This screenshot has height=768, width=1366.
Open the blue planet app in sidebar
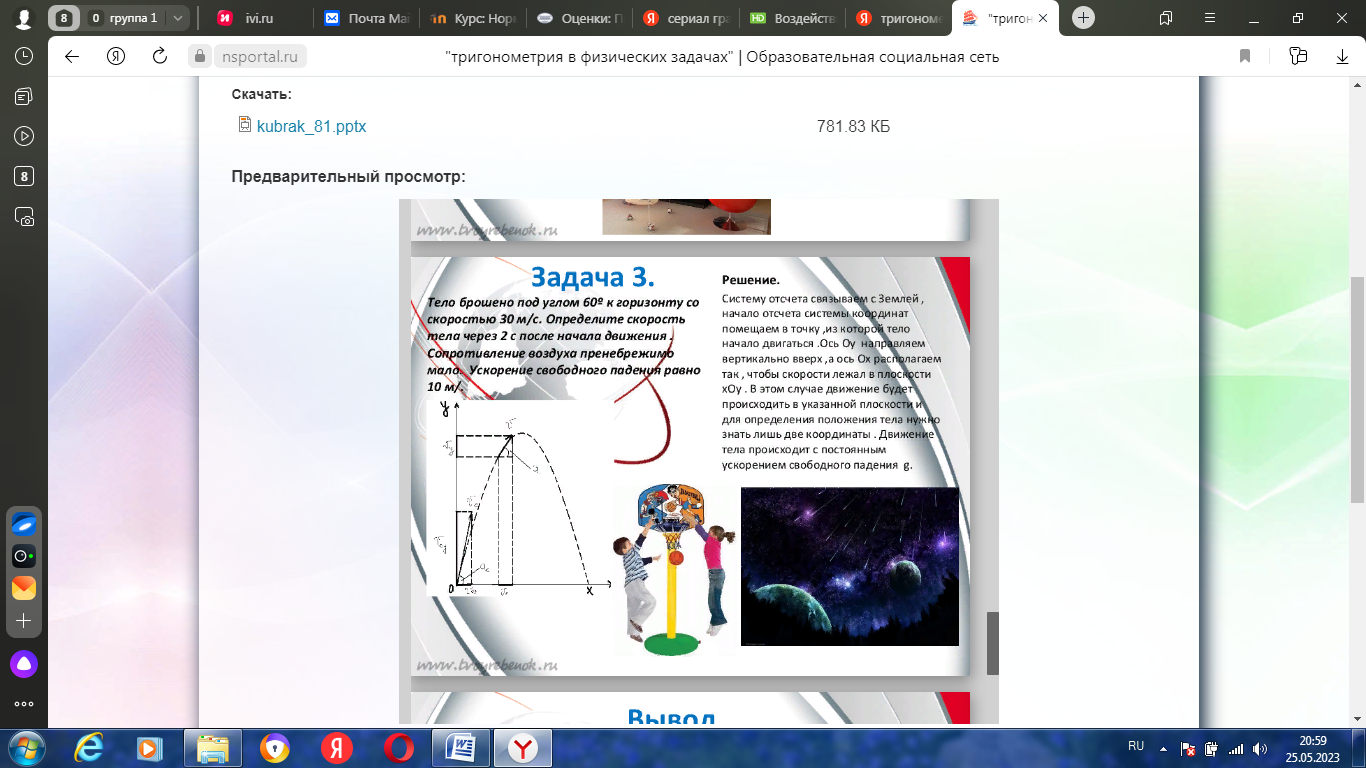coord(24,523)
